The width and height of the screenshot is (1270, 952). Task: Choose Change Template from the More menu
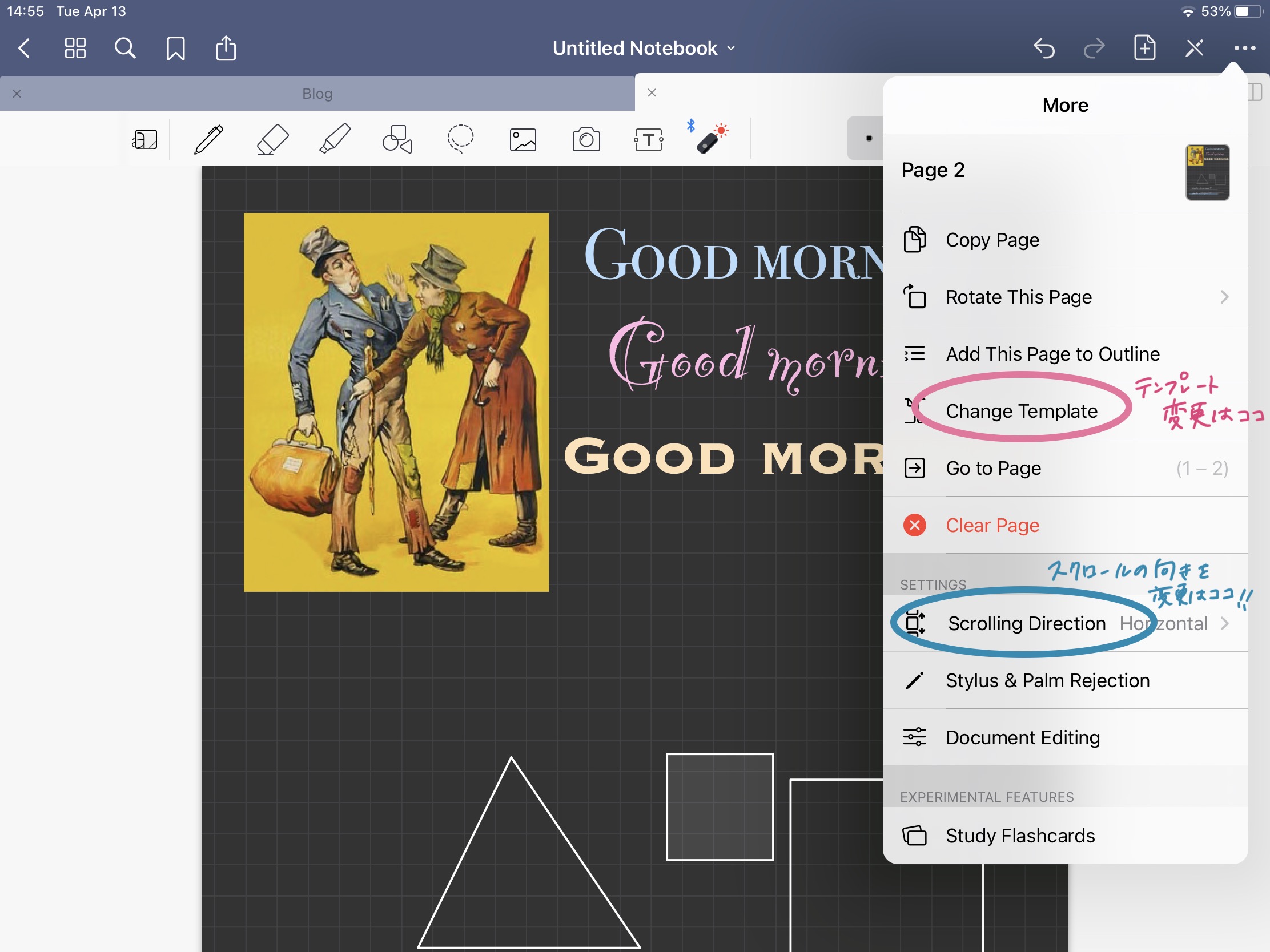coord(1022,411)
